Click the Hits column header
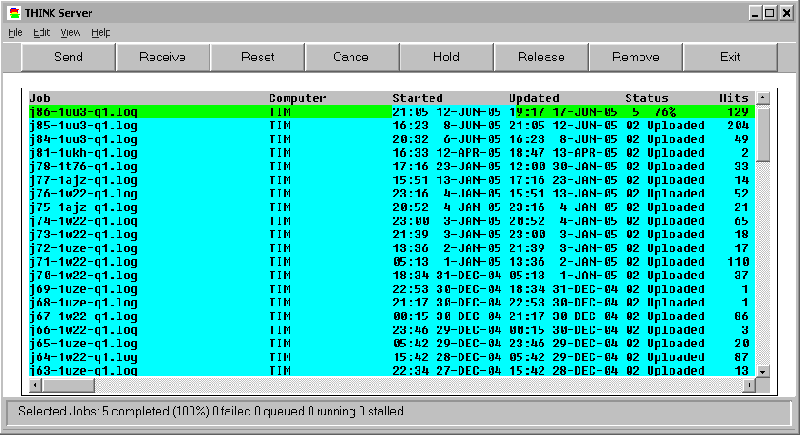The image size is (800, 435). click(x=734, y=98)
